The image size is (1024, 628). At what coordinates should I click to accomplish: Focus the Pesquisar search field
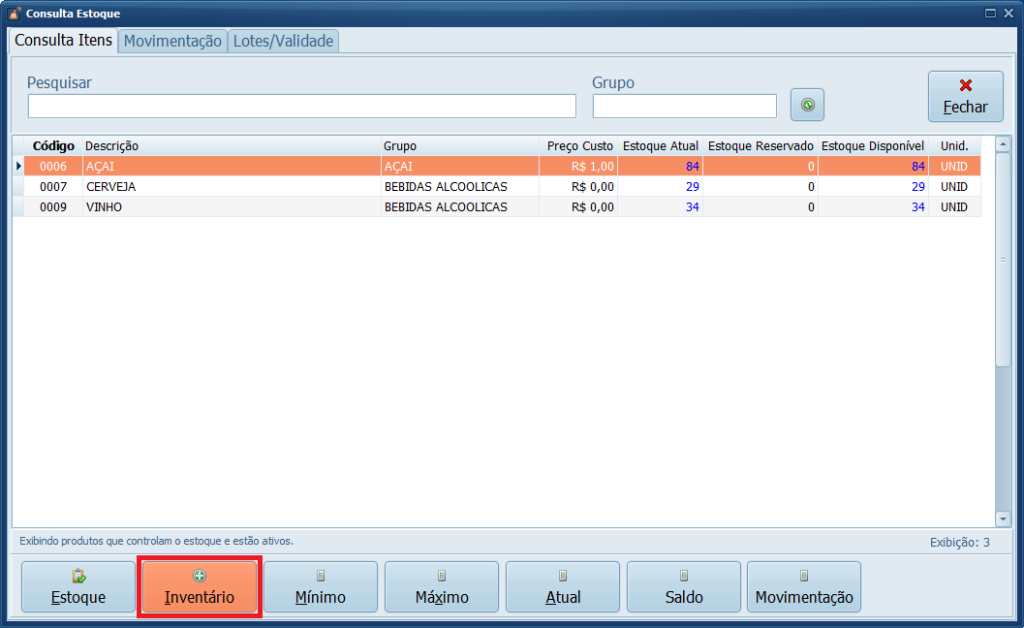[301, 106]
